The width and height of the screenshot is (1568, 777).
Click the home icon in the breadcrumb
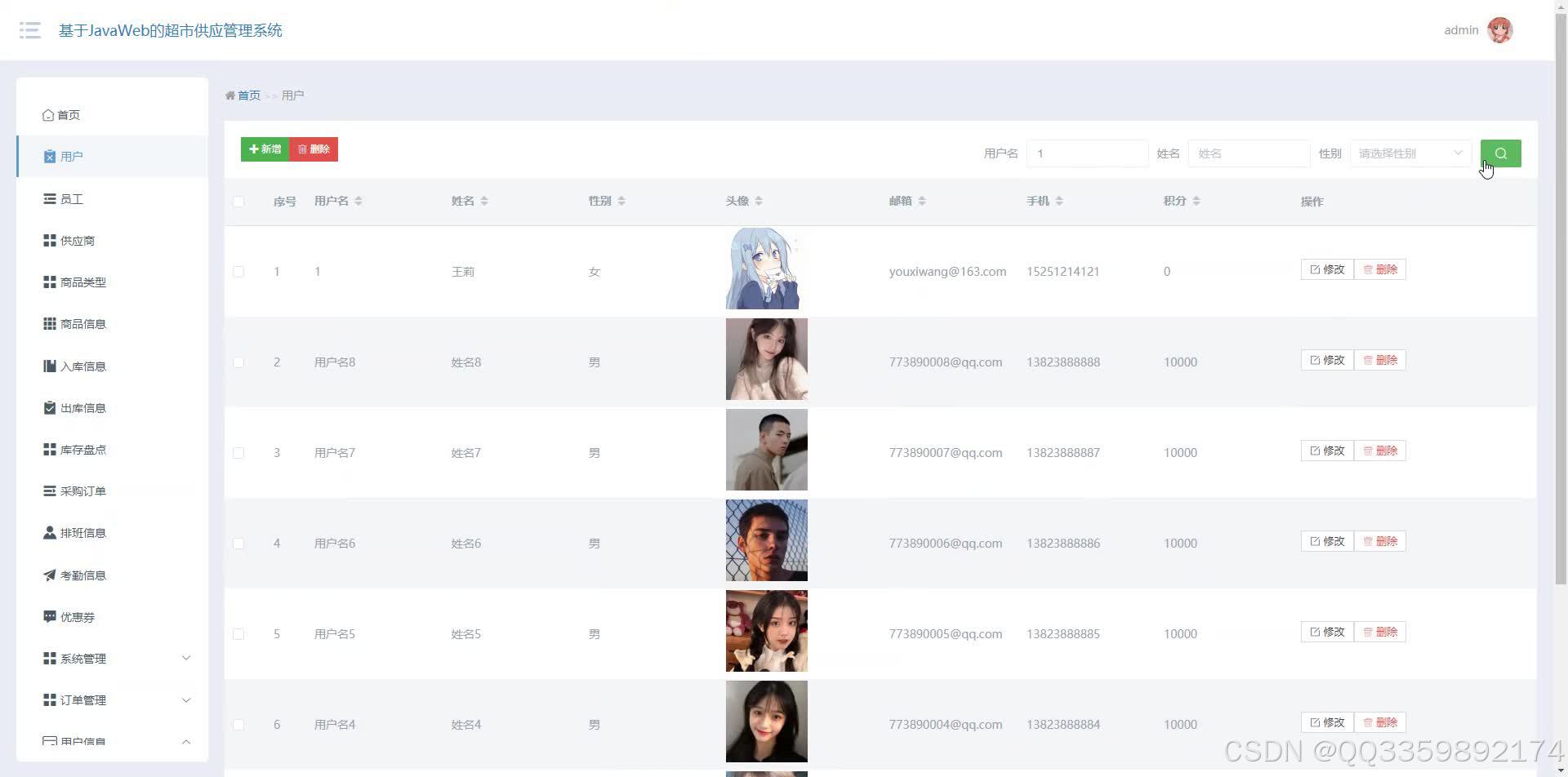[230, 95]
